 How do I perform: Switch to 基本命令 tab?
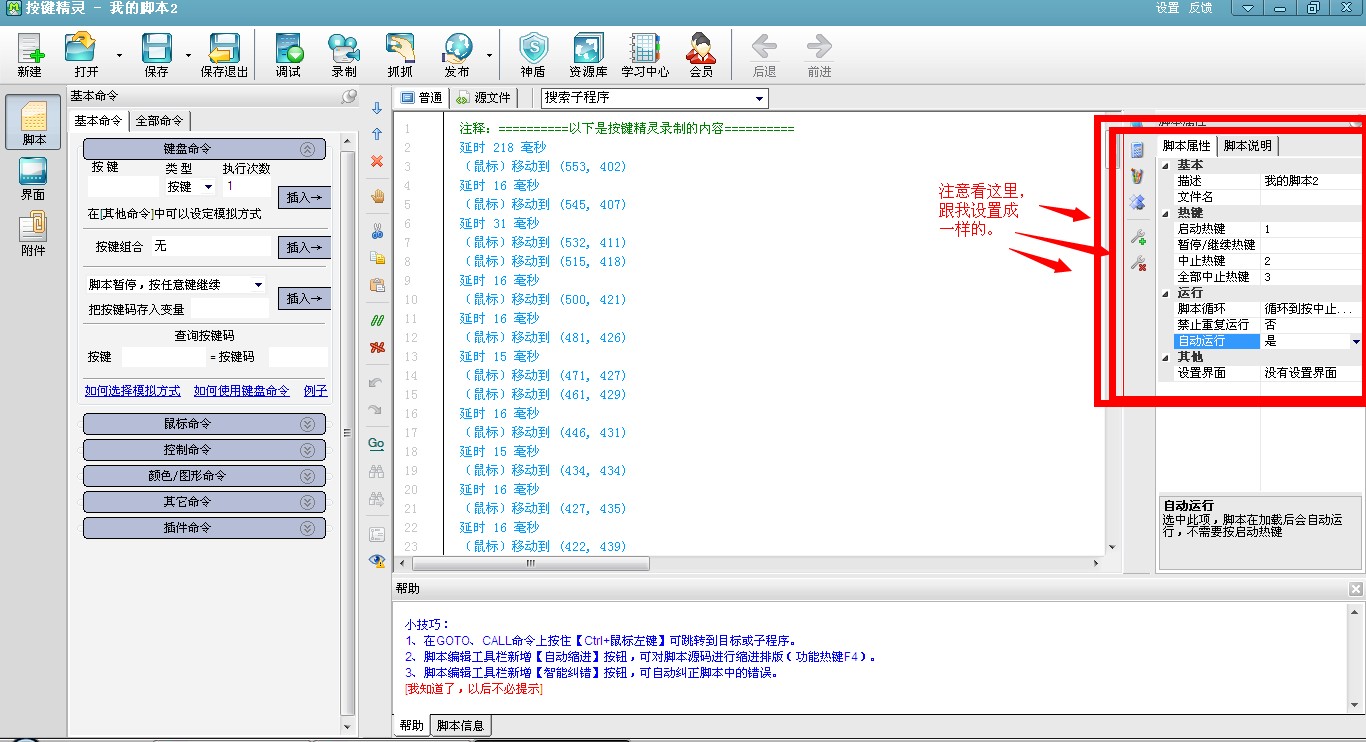(98, 120)
